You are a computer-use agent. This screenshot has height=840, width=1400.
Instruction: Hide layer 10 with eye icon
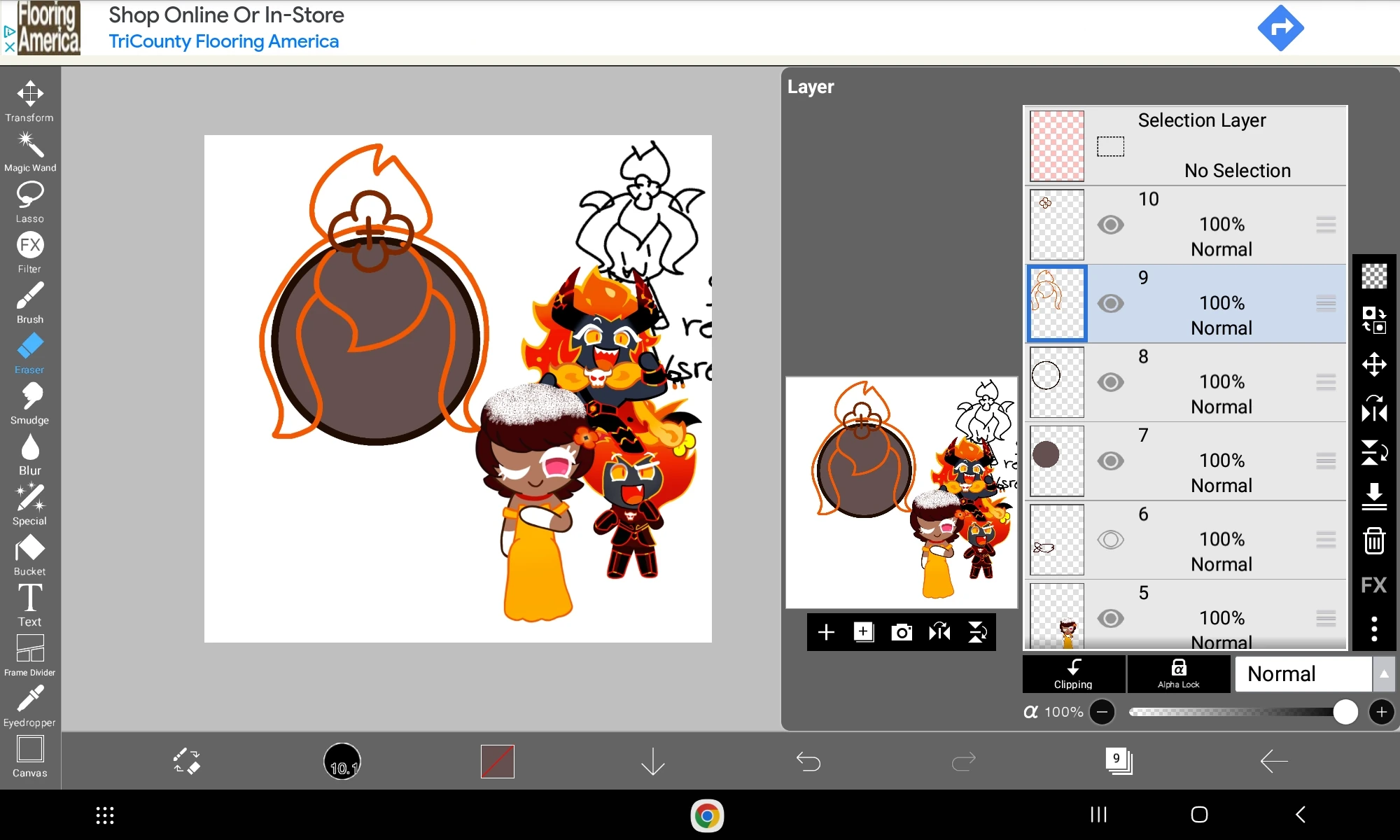click(x=1110, y=225)
